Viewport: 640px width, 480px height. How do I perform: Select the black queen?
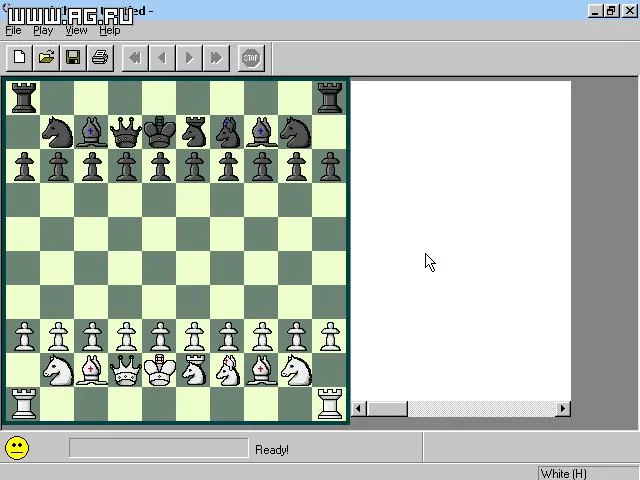click(x=126, y=132)
